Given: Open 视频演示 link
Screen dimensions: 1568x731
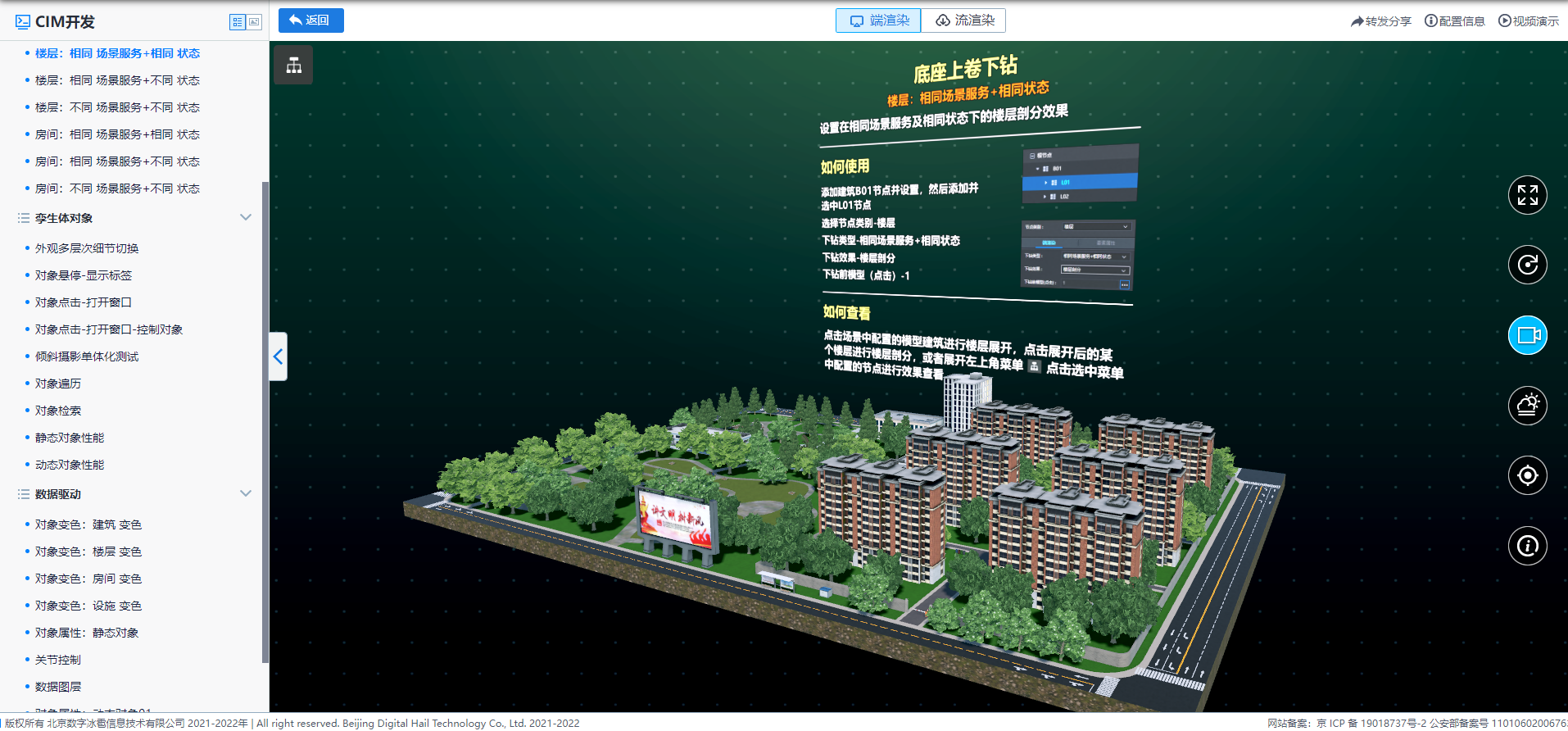Looking at the screenshot, I should click(x=1529, y=21).
